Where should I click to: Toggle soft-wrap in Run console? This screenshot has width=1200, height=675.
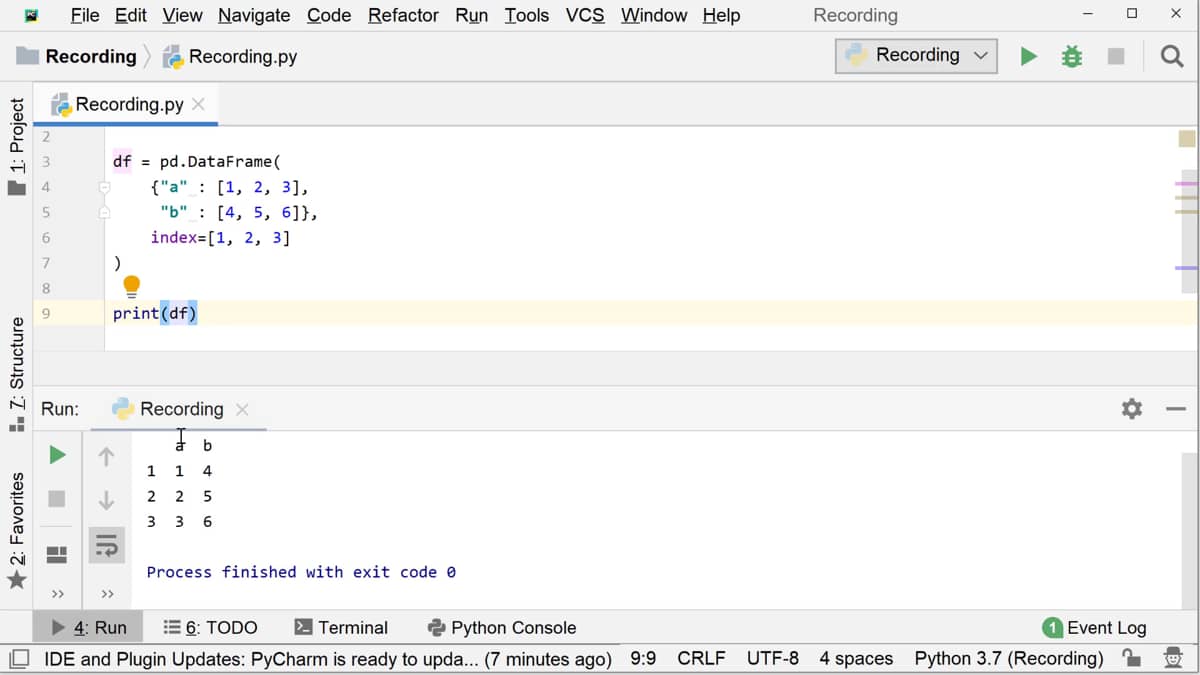106,545
